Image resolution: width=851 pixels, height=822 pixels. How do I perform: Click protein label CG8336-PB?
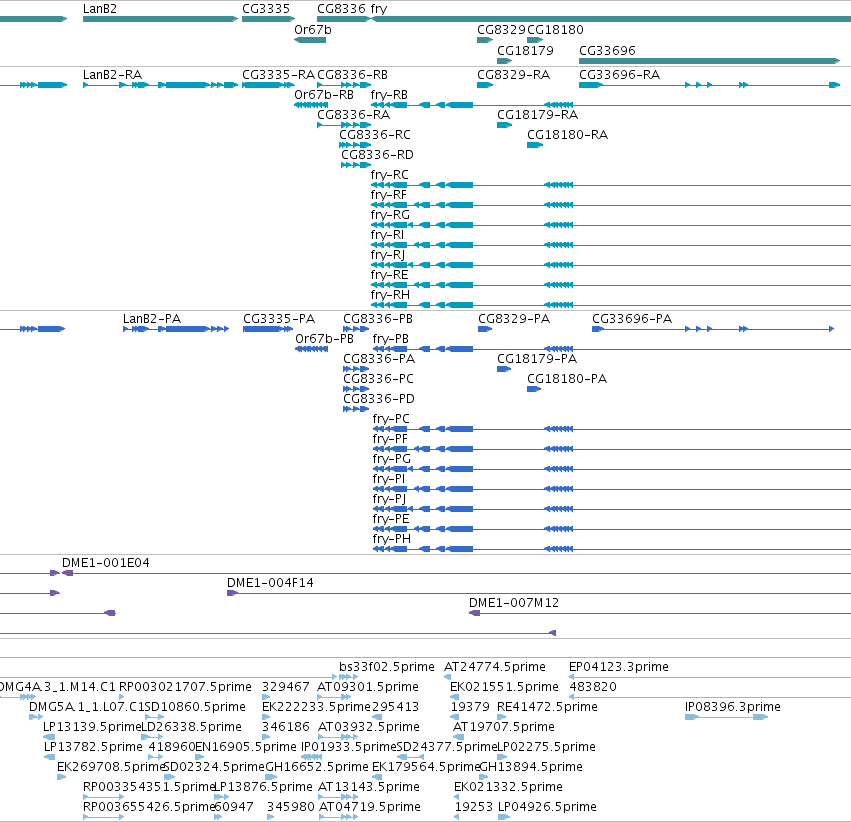pyautogui.click(x=378, y=318)
